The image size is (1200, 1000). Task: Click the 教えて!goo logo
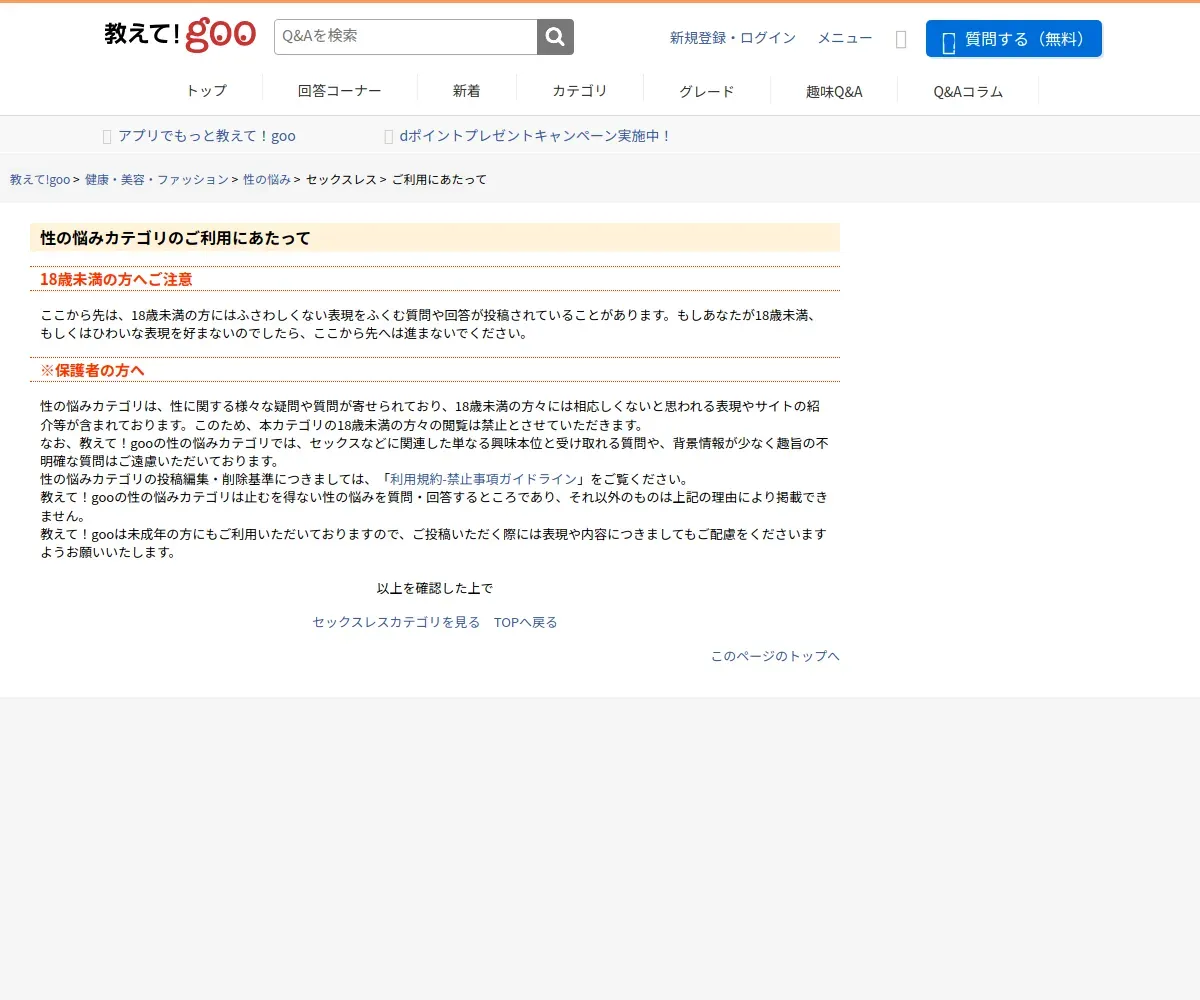click(180, 35)
